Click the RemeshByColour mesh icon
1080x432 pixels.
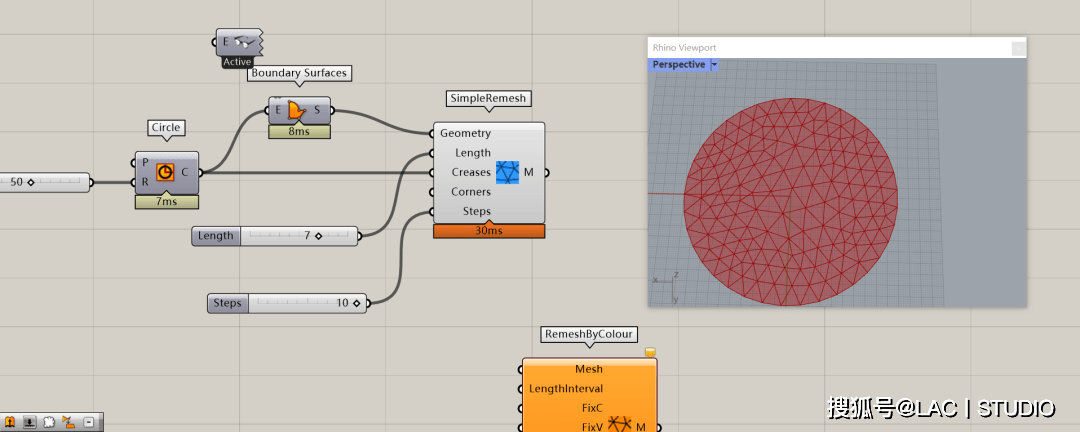[620, 424]
